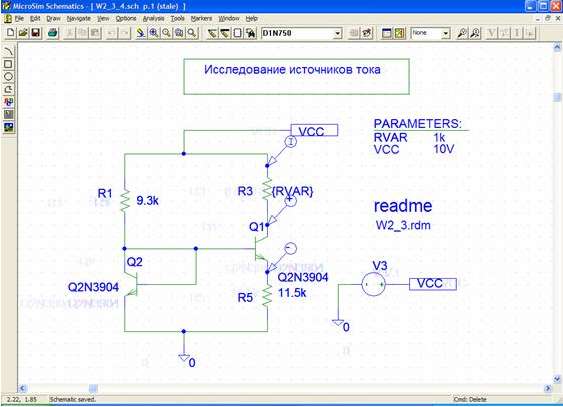Select the Draw Bus tool
This screenshot has height=407, width=563.
tap(225, 33)
